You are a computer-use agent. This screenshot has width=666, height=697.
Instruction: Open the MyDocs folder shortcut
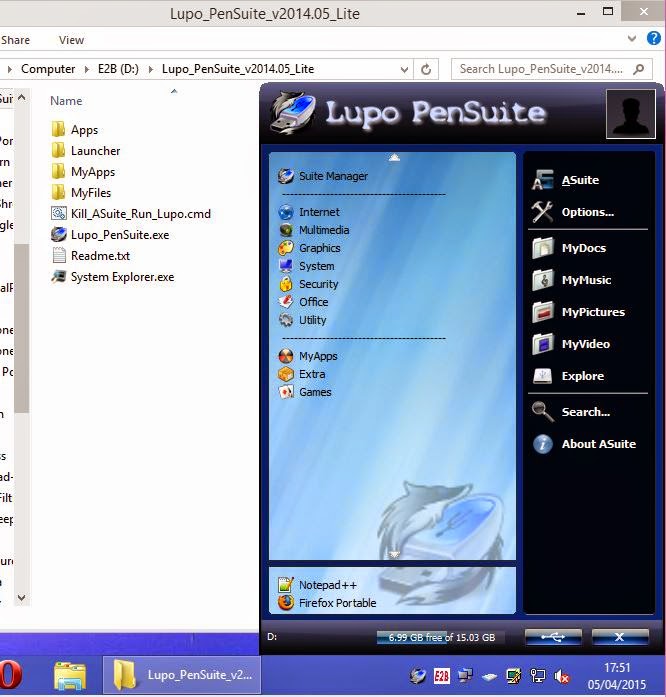pyautogui.click(x=569, y=248)
